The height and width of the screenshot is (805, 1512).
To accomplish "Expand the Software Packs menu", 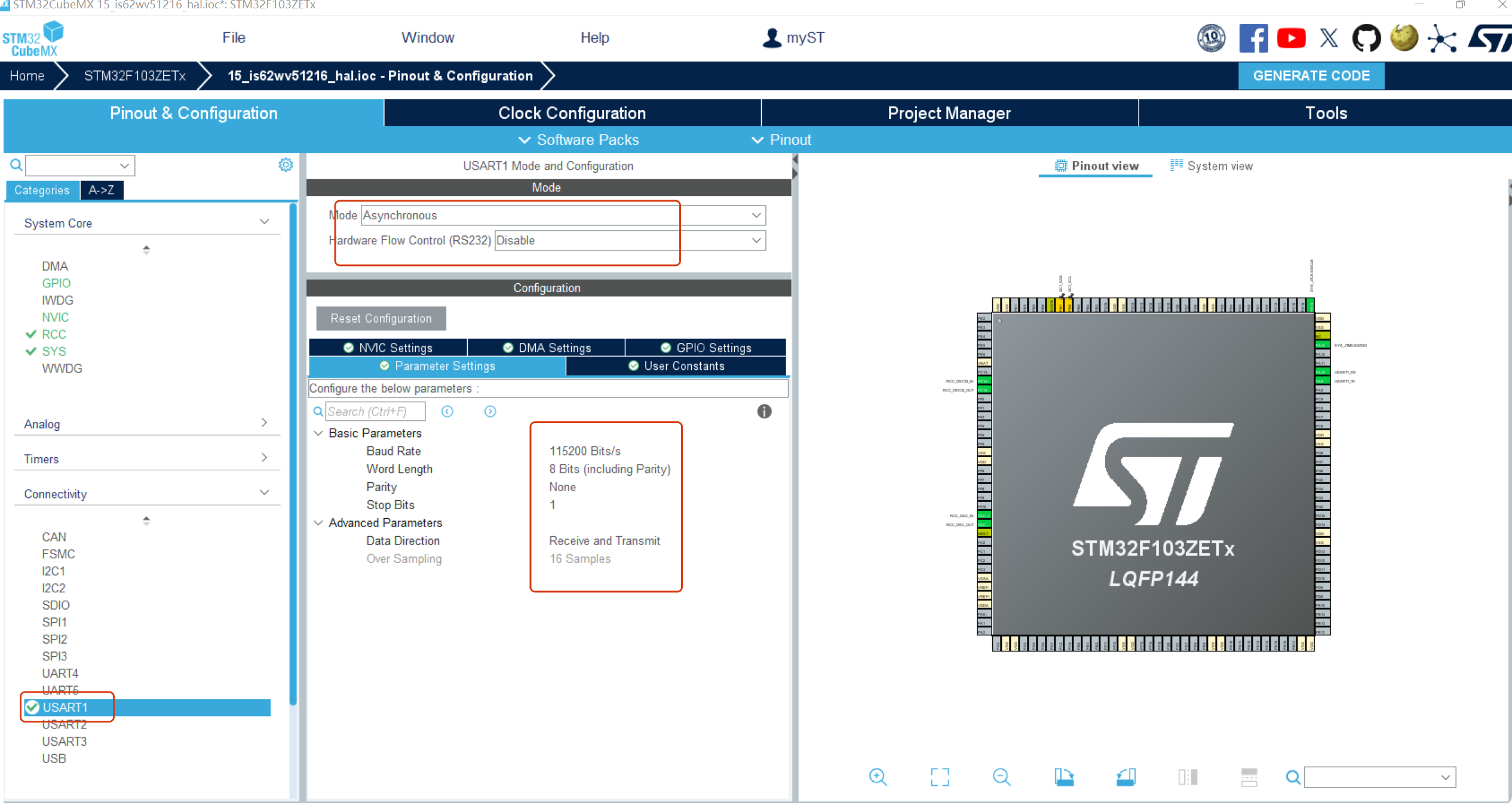I will pyautogui.click(x=578, y=139).
